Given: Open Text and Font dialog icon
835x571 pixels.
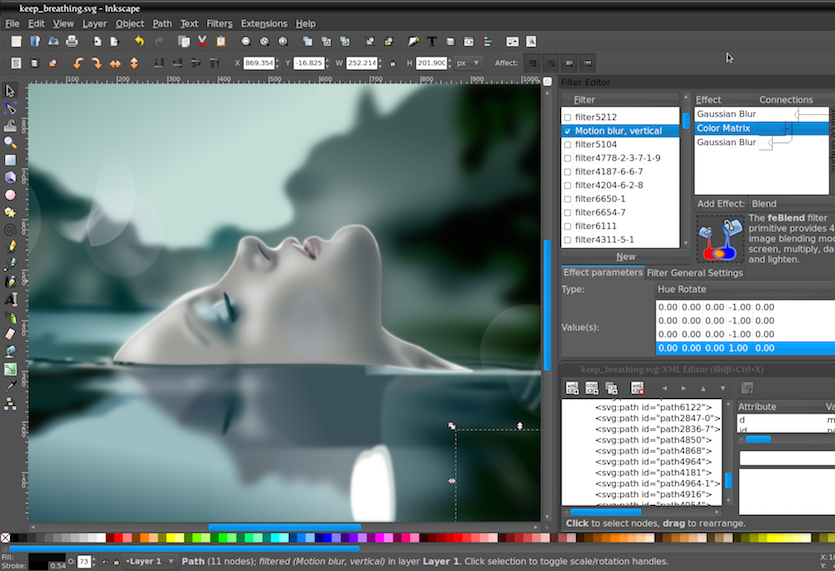Looking at the screenshot, I should (x=432, y=42).
